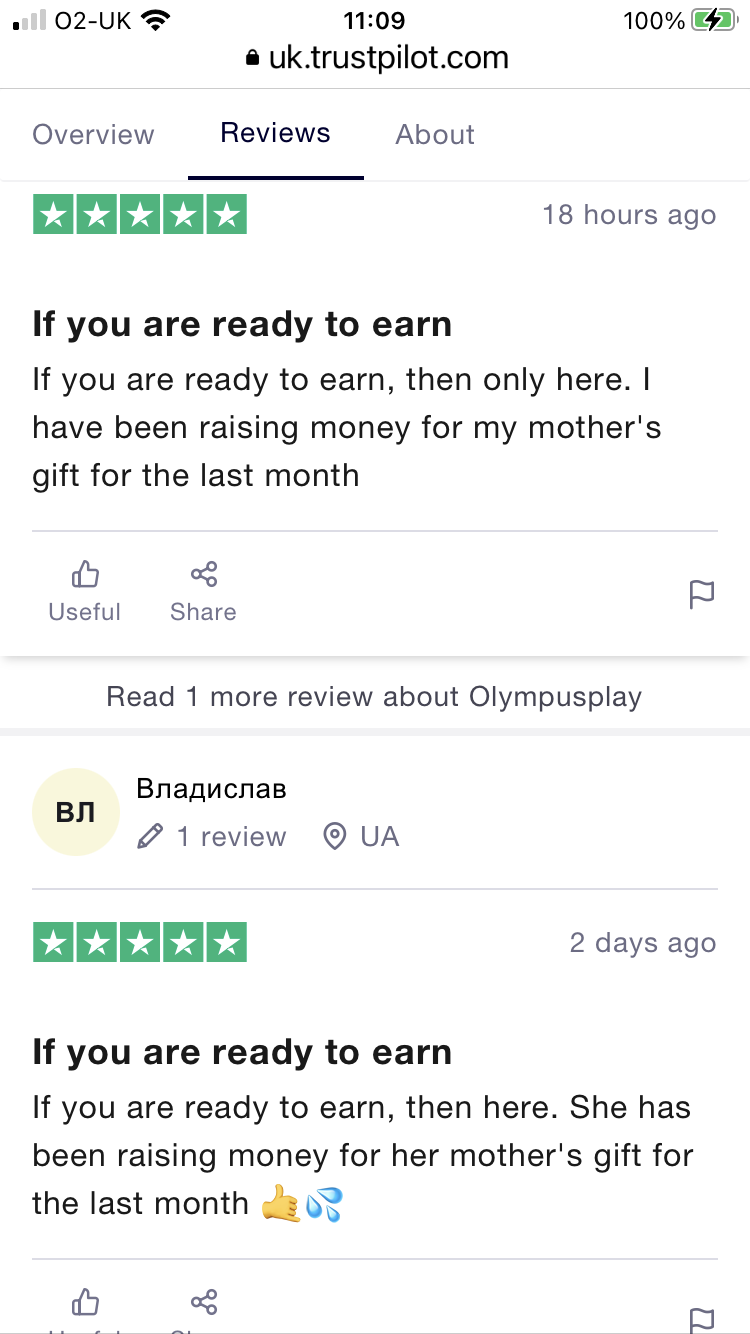Tap the '18 hours ago' timestamp
The height and width of the screenshot is (1334, 750).
click(x=629, y=215)
